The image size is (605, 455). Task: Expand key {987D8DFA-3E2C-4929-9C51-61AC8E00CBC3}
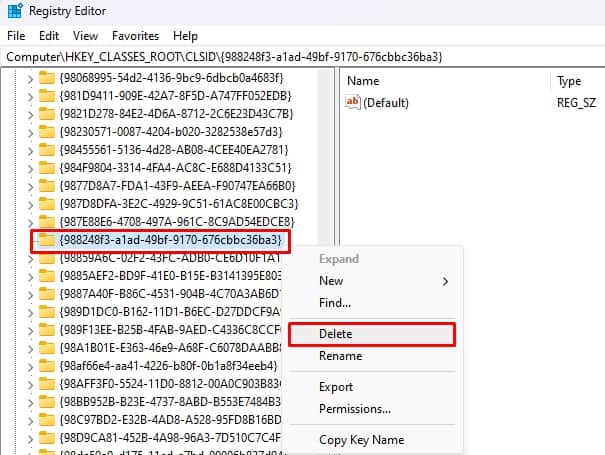30,205
